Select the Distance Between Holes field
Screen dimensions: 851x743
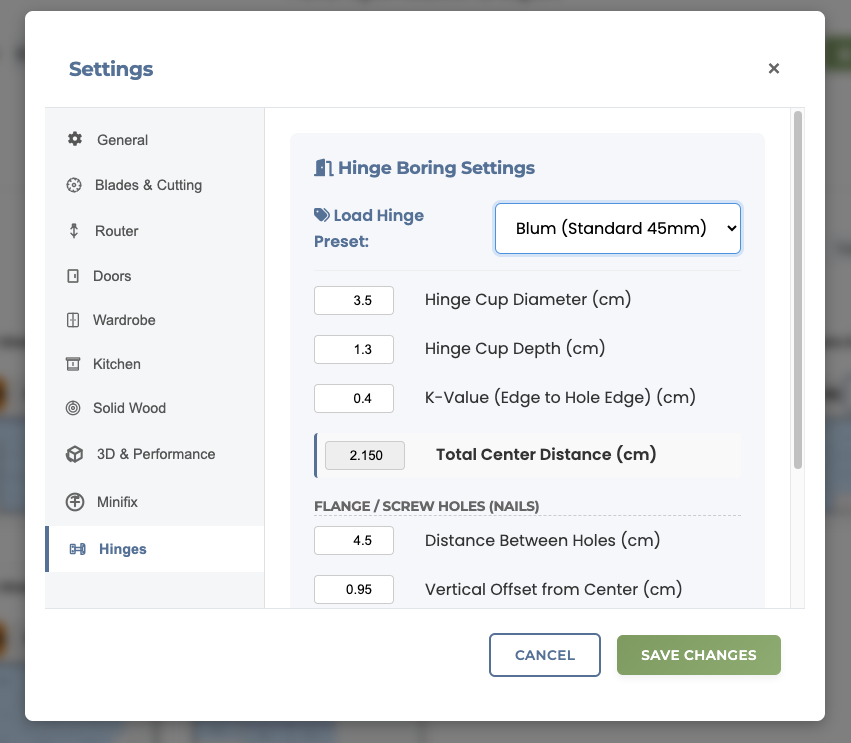pos(354,540)
